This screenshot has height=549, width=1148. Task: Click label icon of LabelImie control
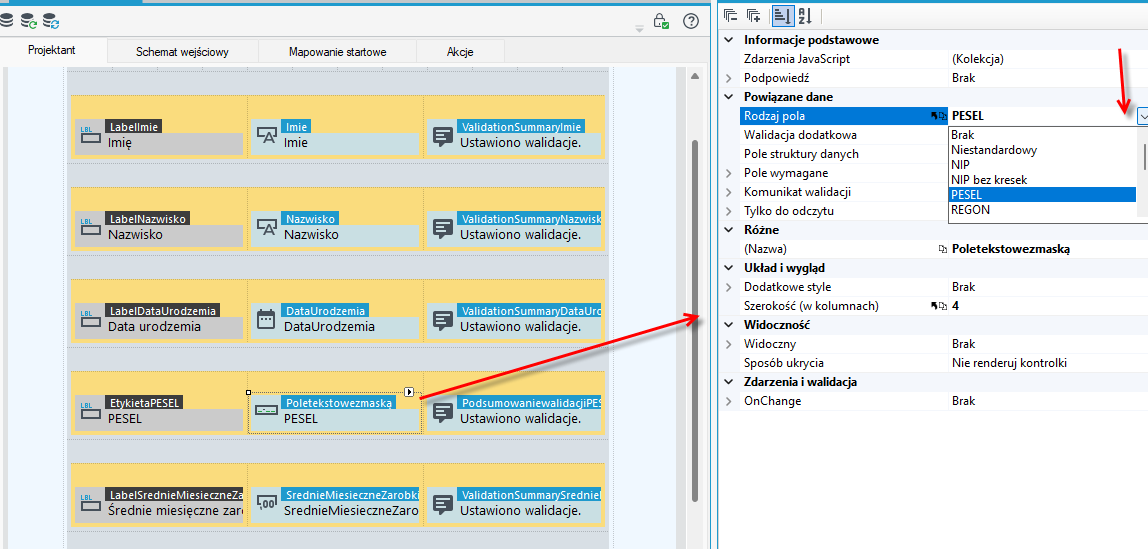(x=89, y=134)
